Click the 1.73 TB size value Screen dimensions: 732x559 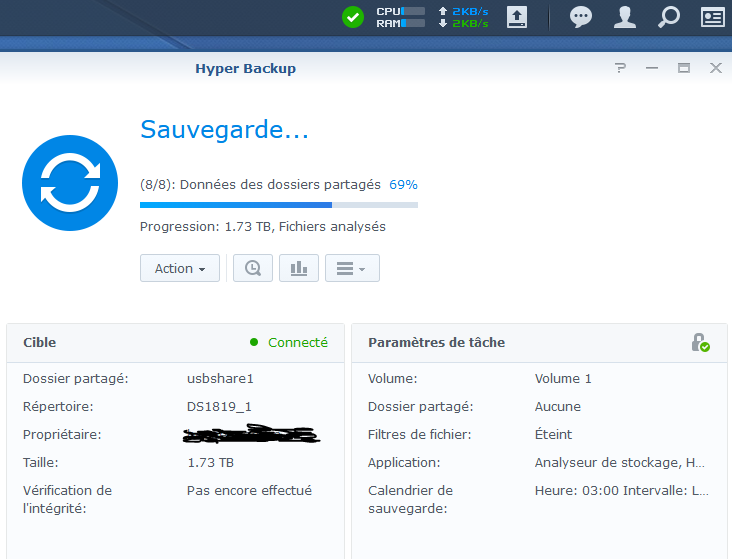(x=211, y=462)
